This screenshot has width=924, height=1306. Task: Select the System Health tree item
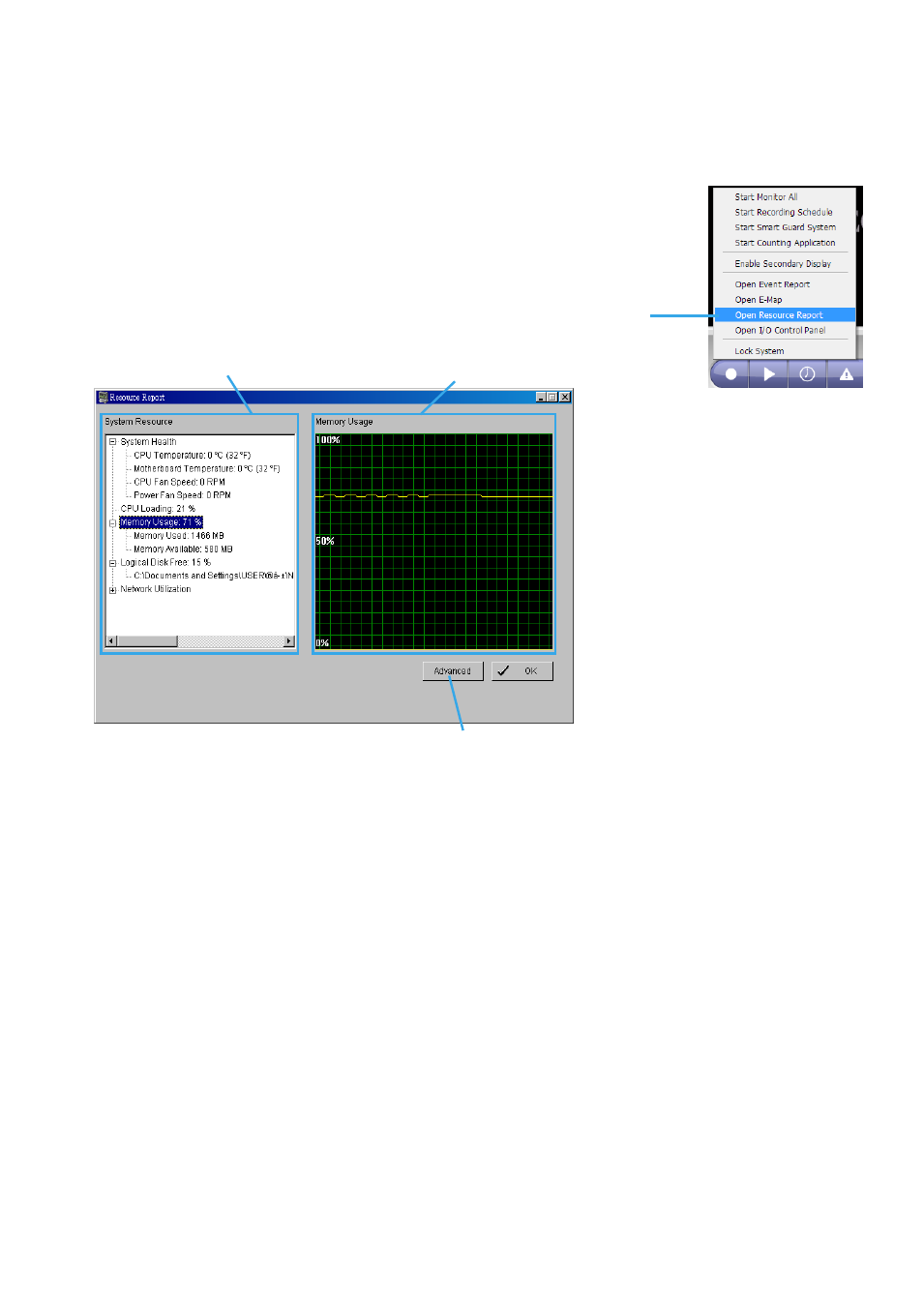click(x=148, y=442)
